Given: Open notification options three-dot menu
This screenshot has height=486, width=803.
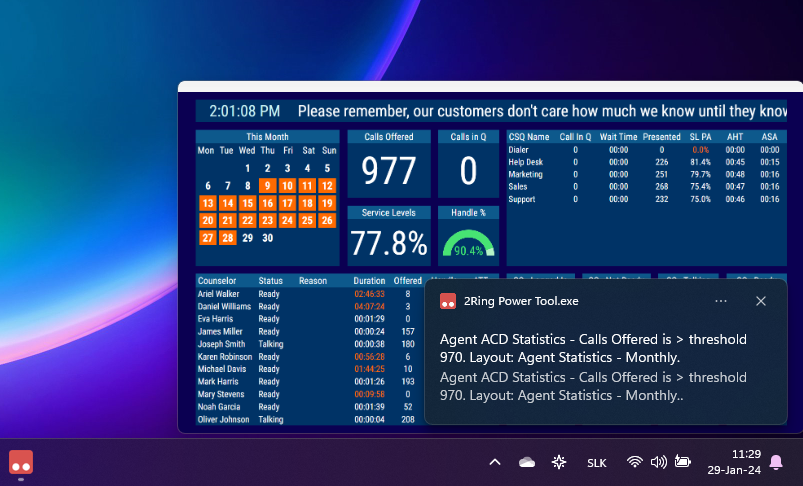Looking at the screenshot, I should pos(721,301).
